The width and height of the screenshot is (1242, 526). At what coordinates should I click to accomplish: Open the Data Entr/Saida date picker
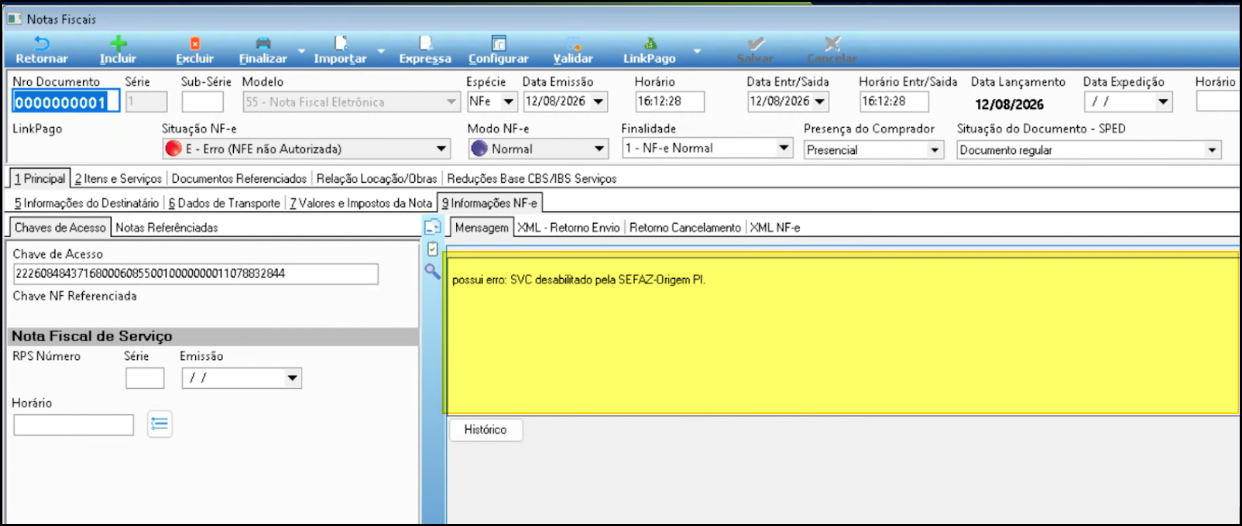pyautogui.click(x=821, y=101)
